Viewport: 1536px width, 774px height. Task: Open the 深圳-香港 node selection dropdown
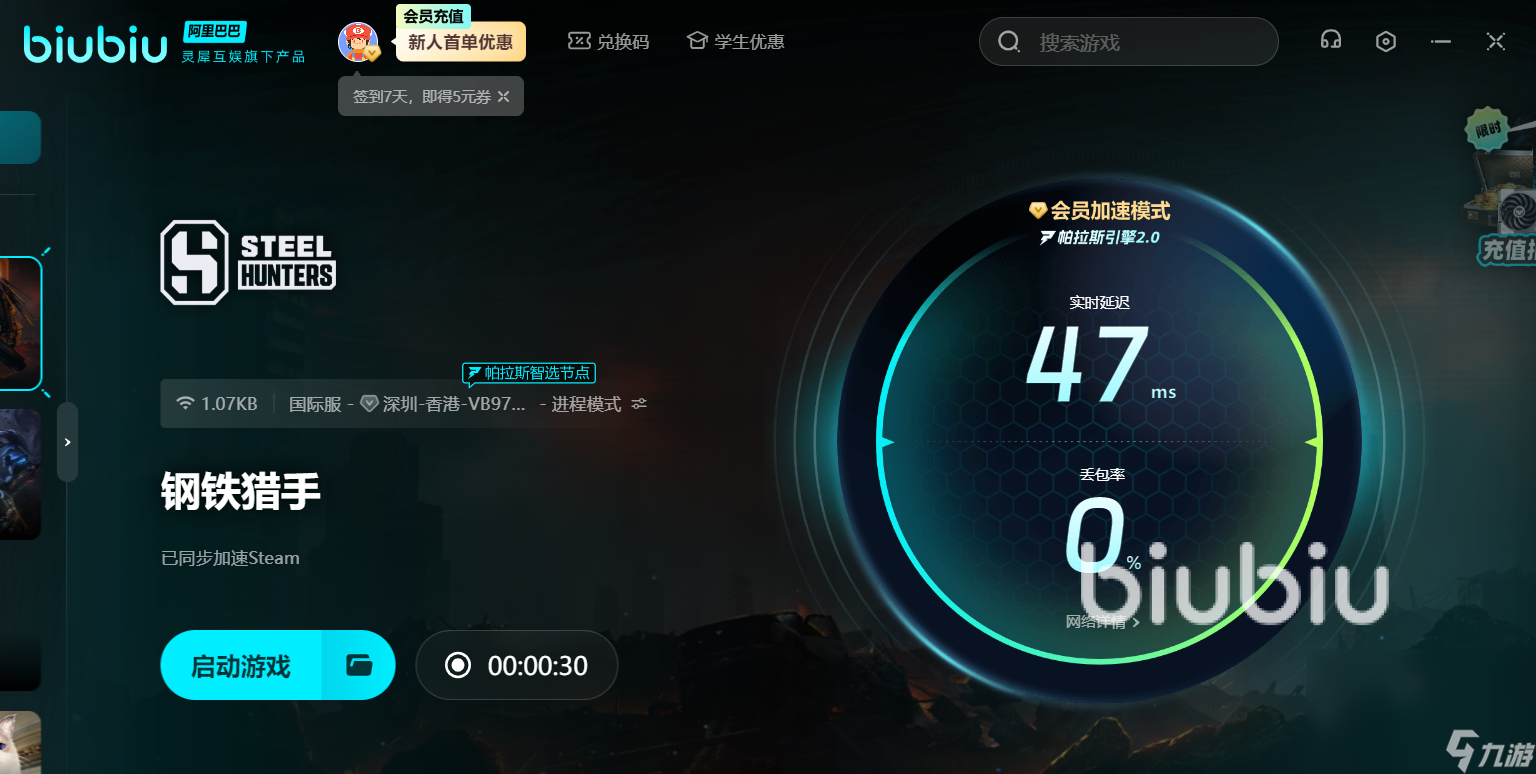click(x=443, y=404)
